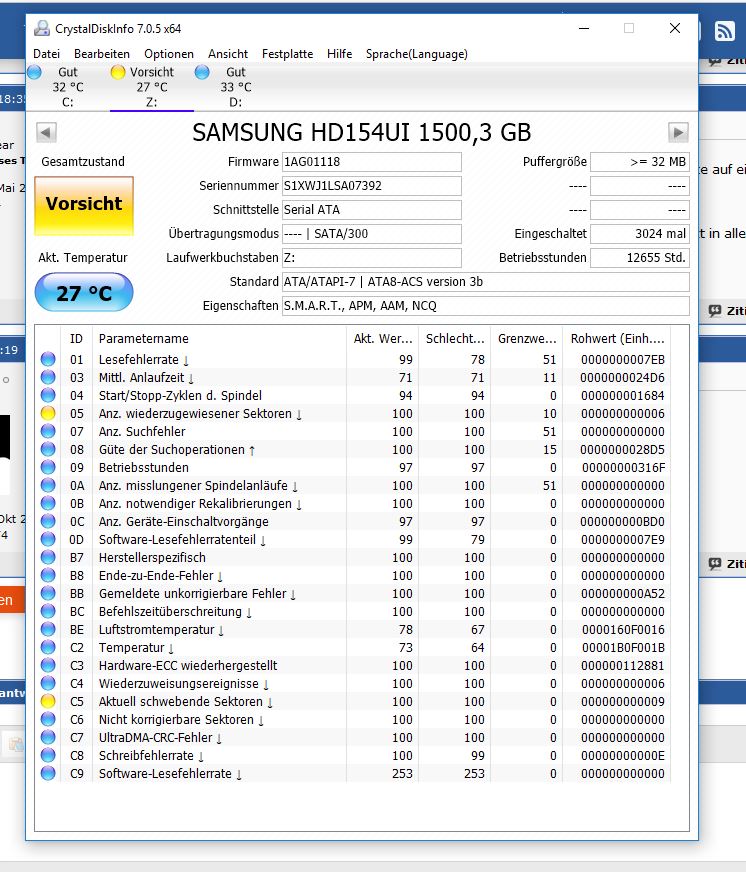
Task: Click status icon of Güte der Suchoperationen row
Action: [48, 449]
